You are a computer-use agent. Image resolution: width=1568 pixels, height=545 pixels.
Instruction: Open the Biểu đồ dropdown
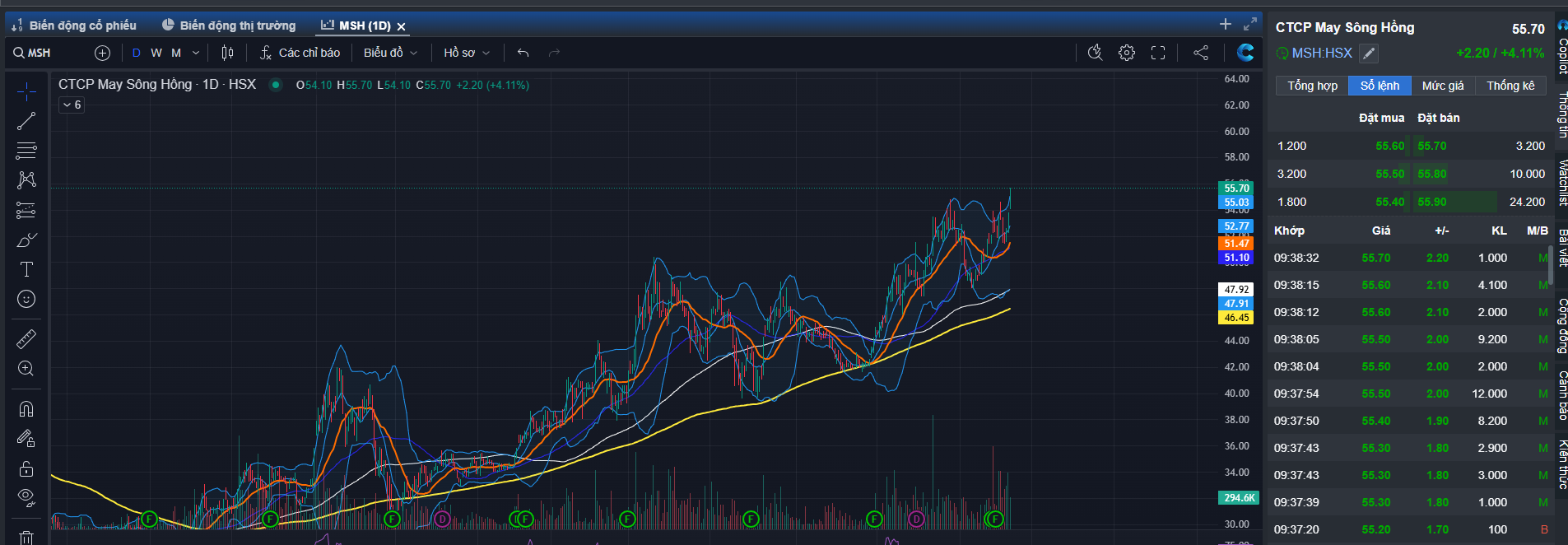390,53
